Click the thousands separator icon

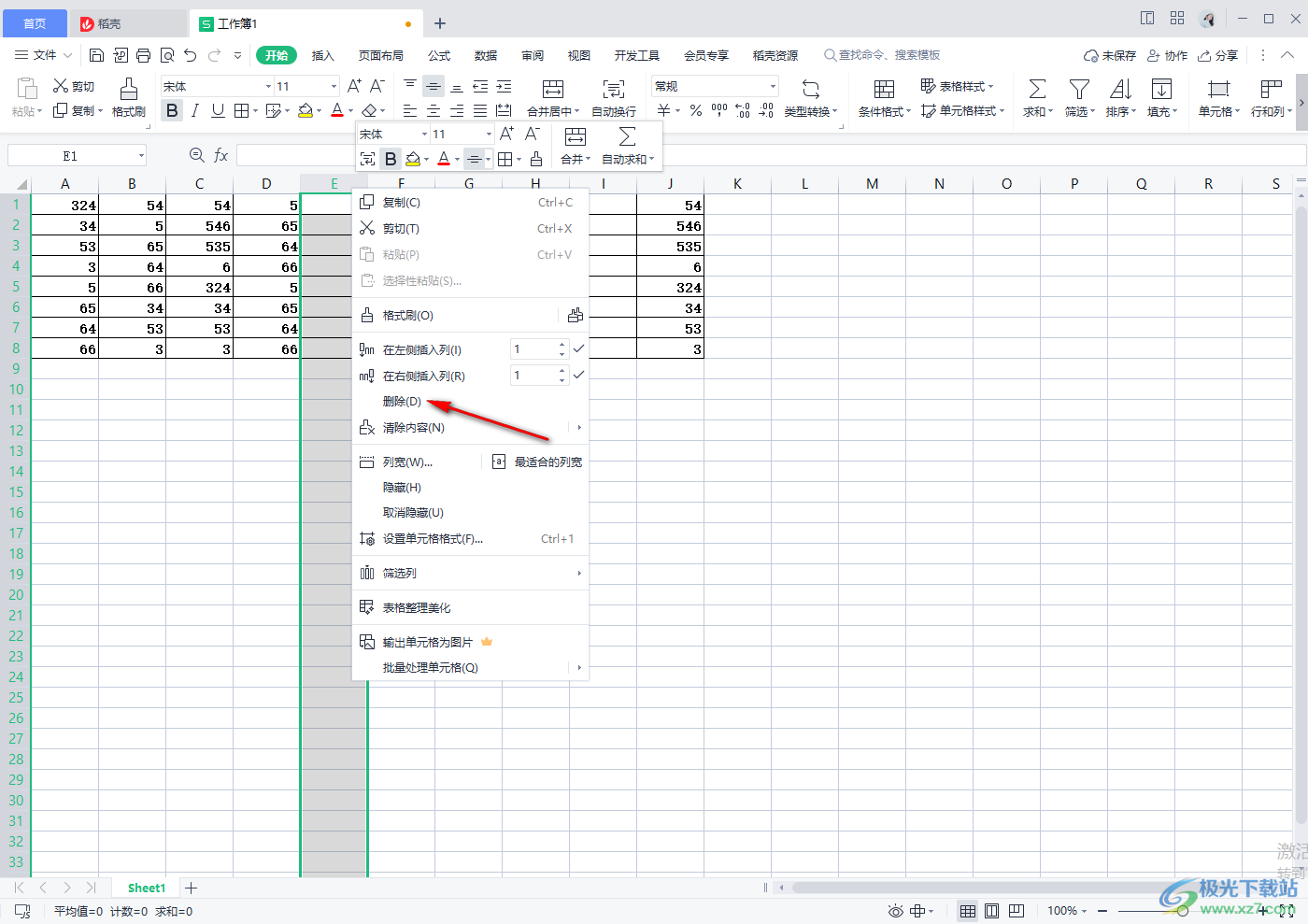click(718, 111)
